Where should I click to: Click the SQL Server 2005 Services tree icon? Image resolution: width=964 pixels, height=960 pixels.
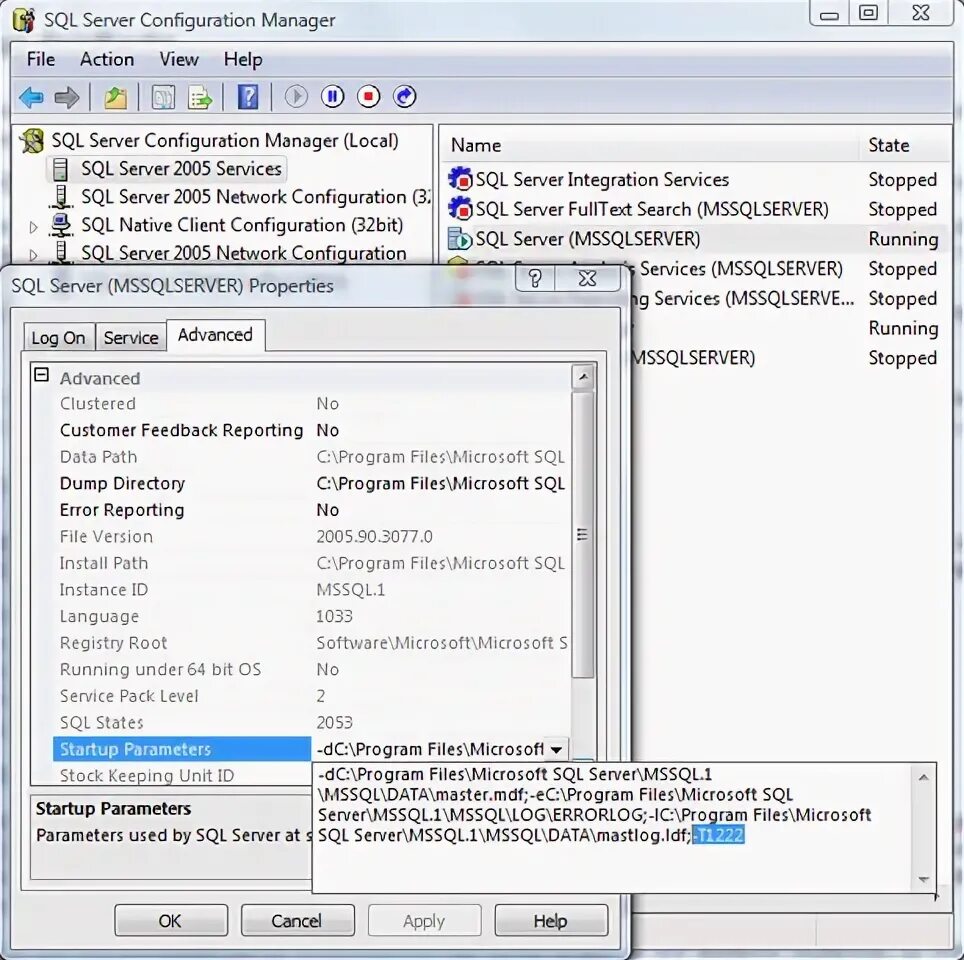point(60,169)
